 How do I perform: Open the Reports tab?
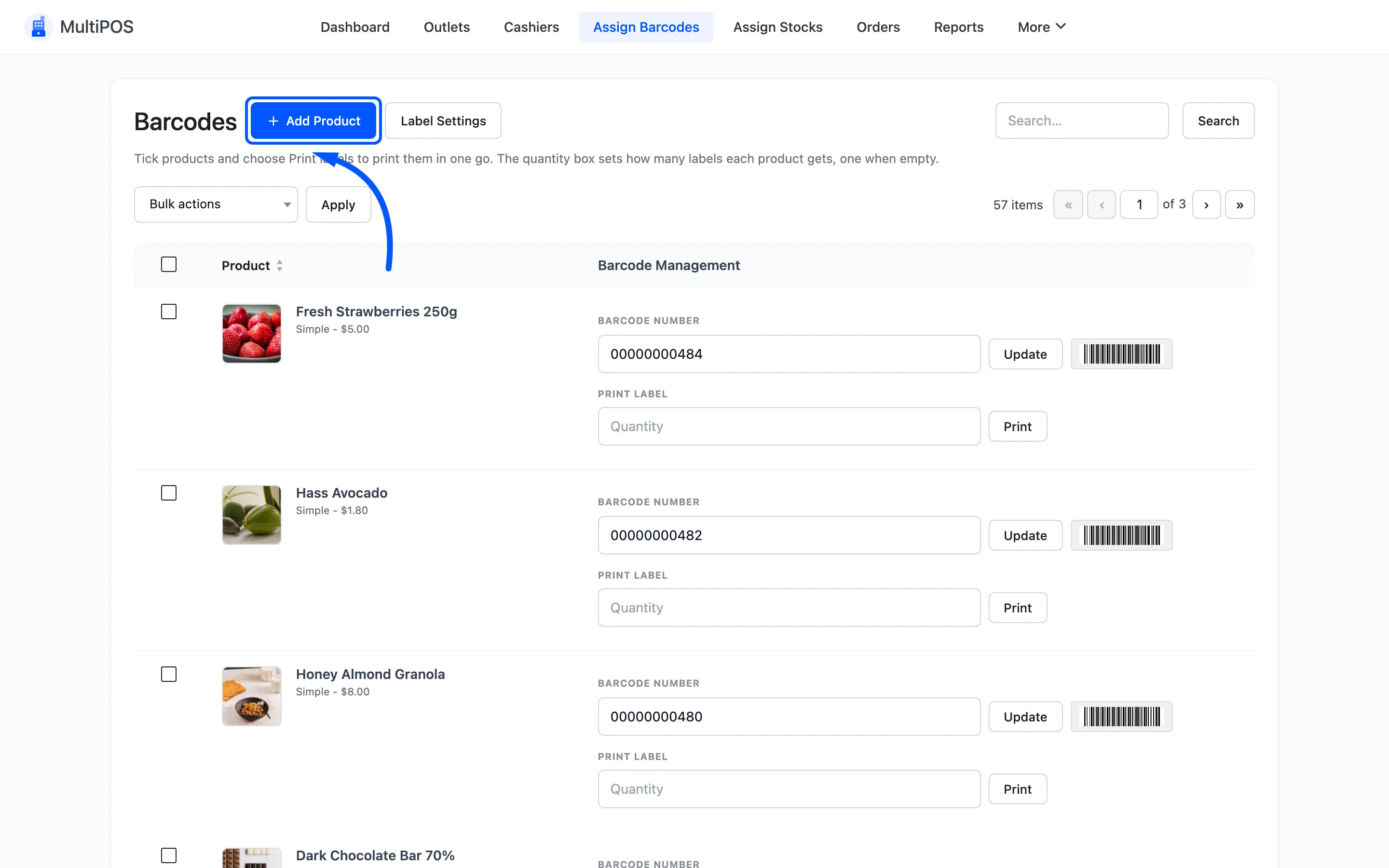coord(958,27)
